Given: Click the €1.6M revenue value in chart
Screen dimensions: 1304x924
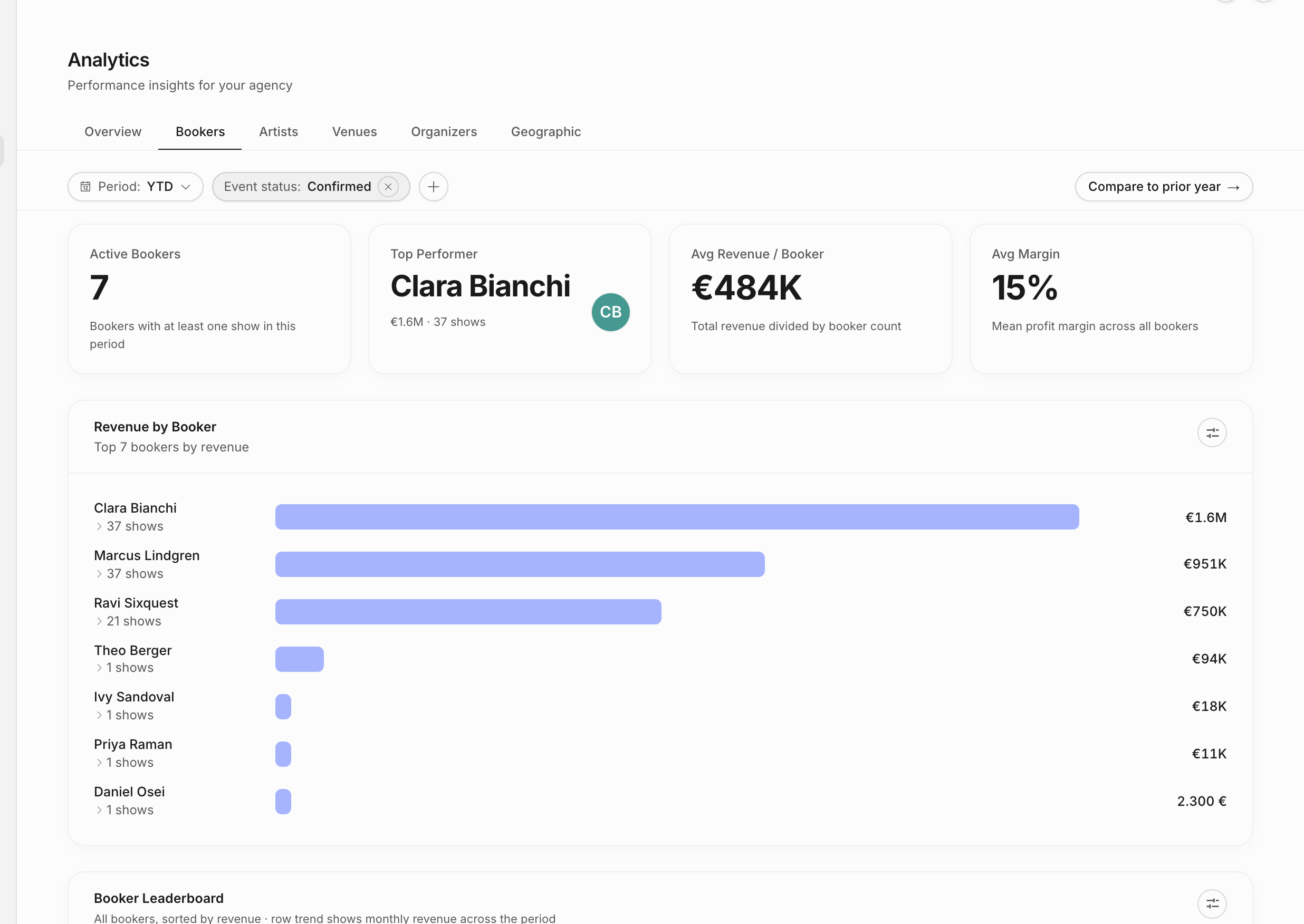Looking at the screenshot, I should point(1205,517).
